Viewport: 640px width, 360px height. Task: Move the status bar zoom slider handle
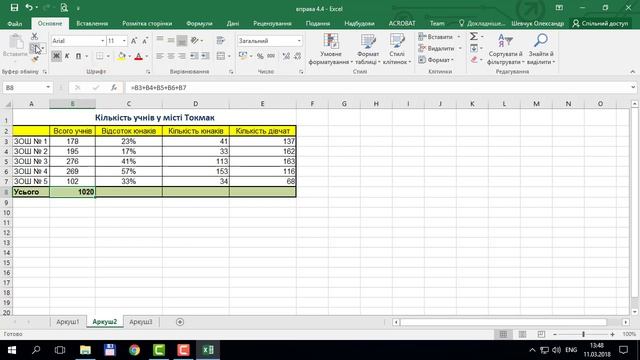tap(583, 334)
